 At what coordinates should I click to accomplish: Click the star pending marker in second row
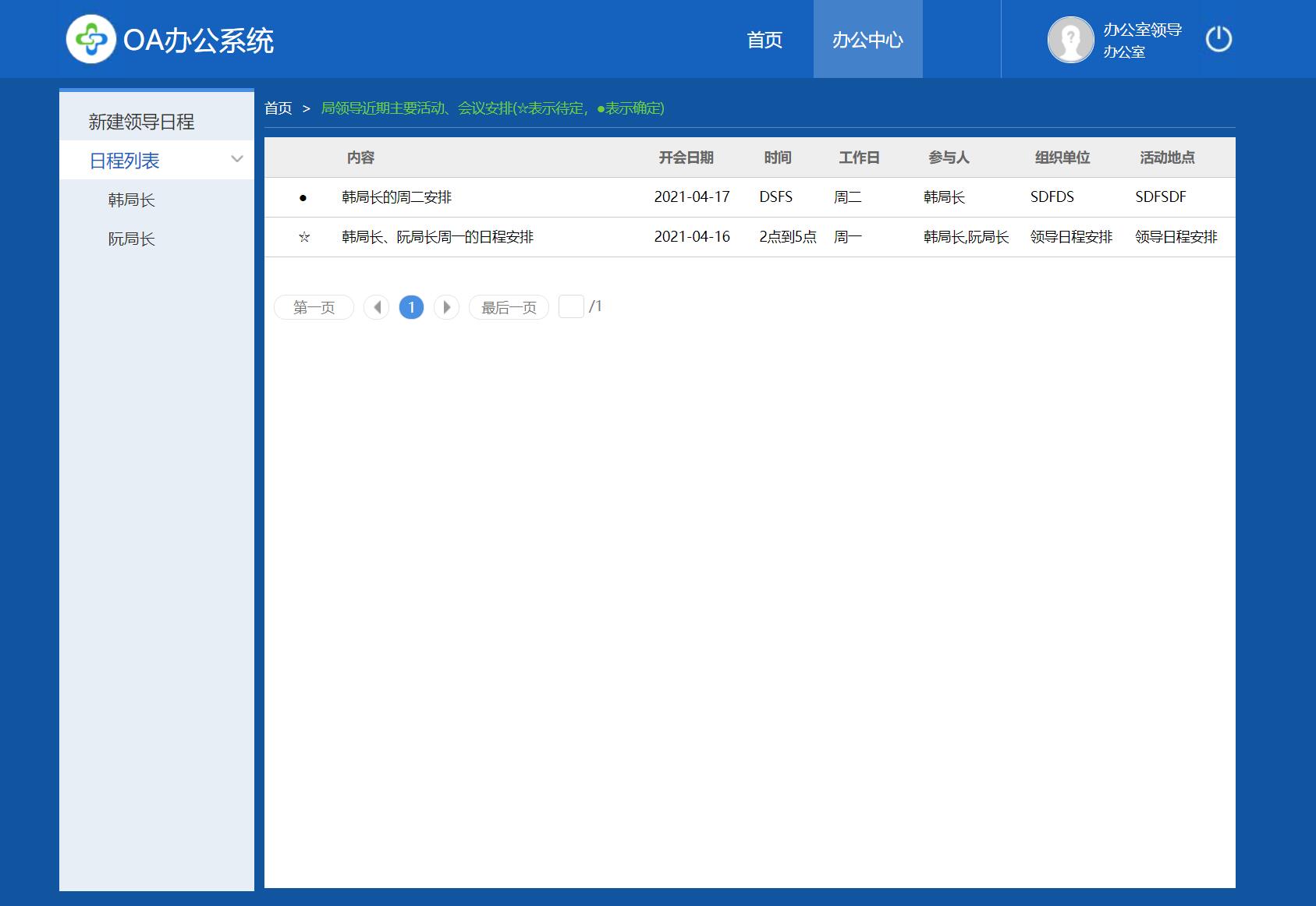(304, 237)
